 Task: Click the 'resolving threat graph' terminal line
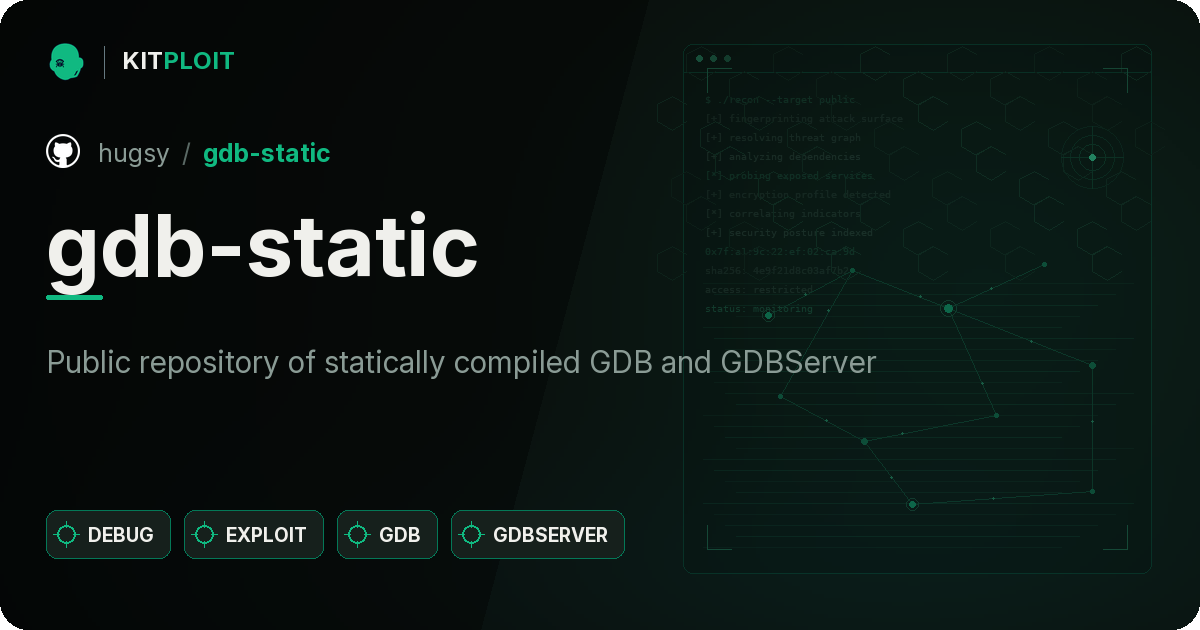pos(783,138)
